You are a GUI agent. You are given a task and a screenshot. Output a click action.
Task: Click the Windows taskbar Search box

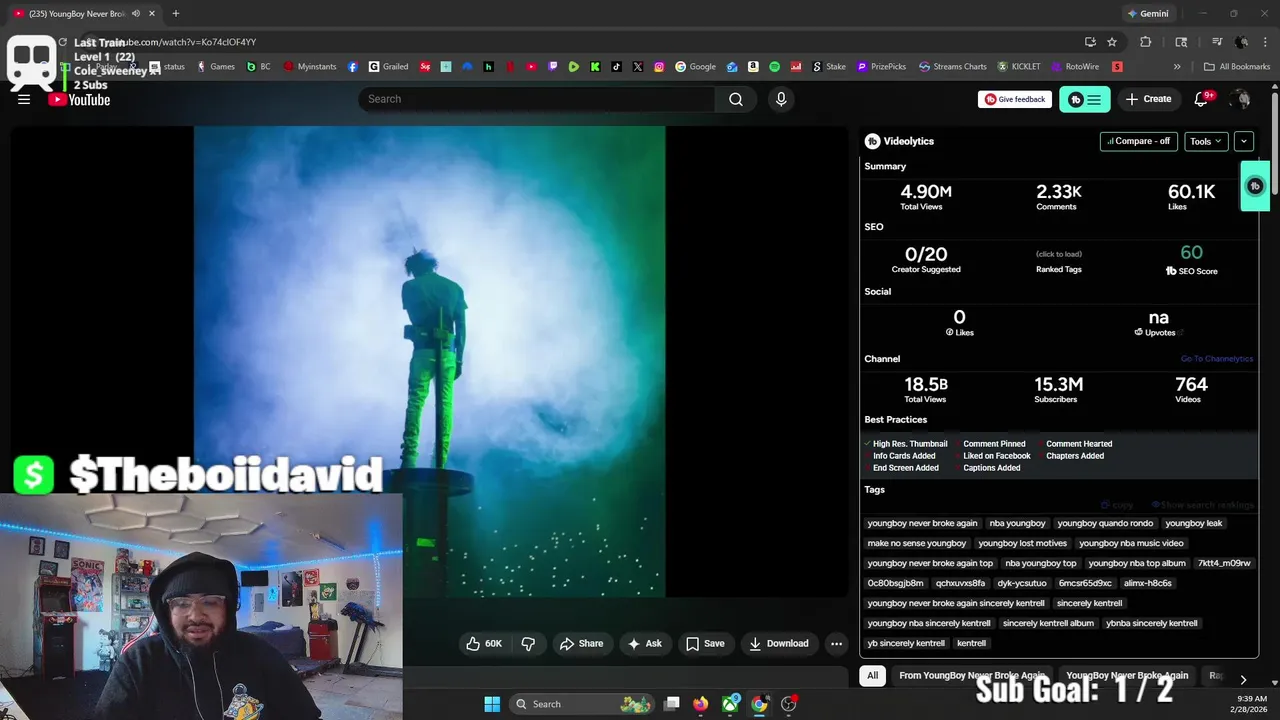tap(581, 704)
